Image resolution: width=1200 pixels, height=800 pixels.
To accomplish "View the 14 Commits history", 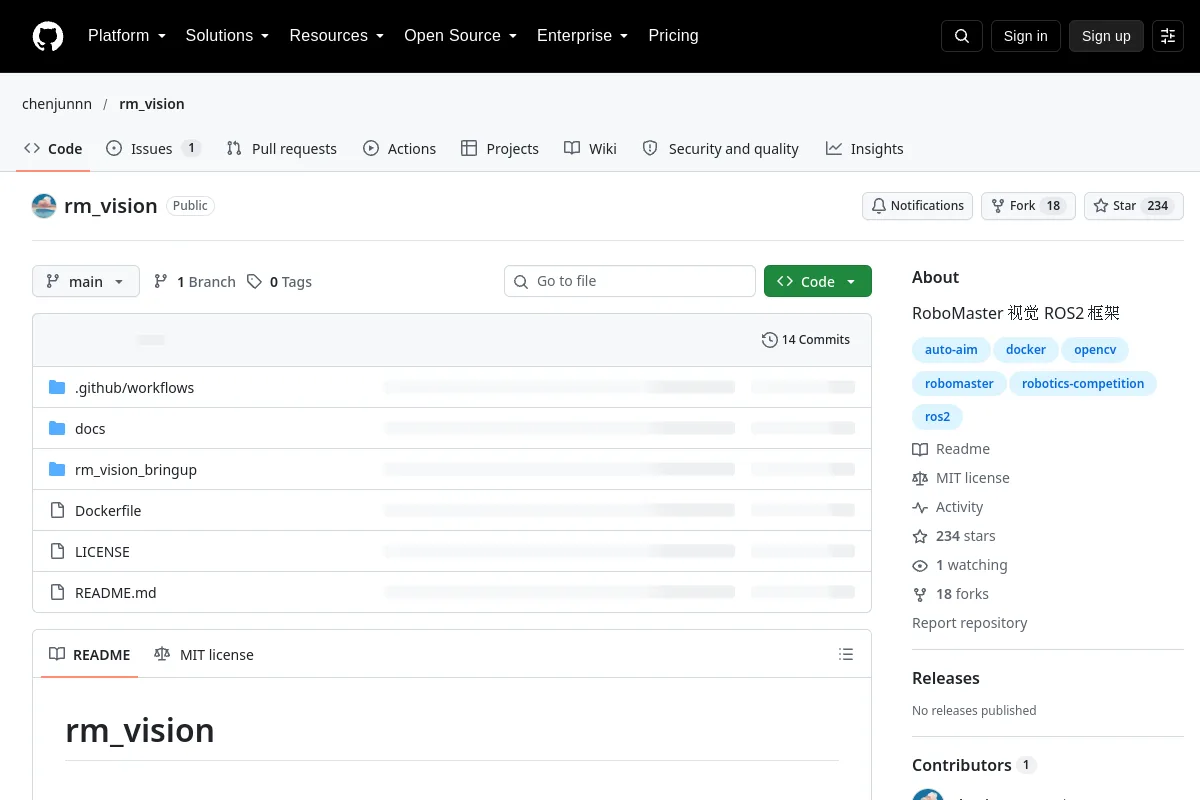I will click(806, 340).
